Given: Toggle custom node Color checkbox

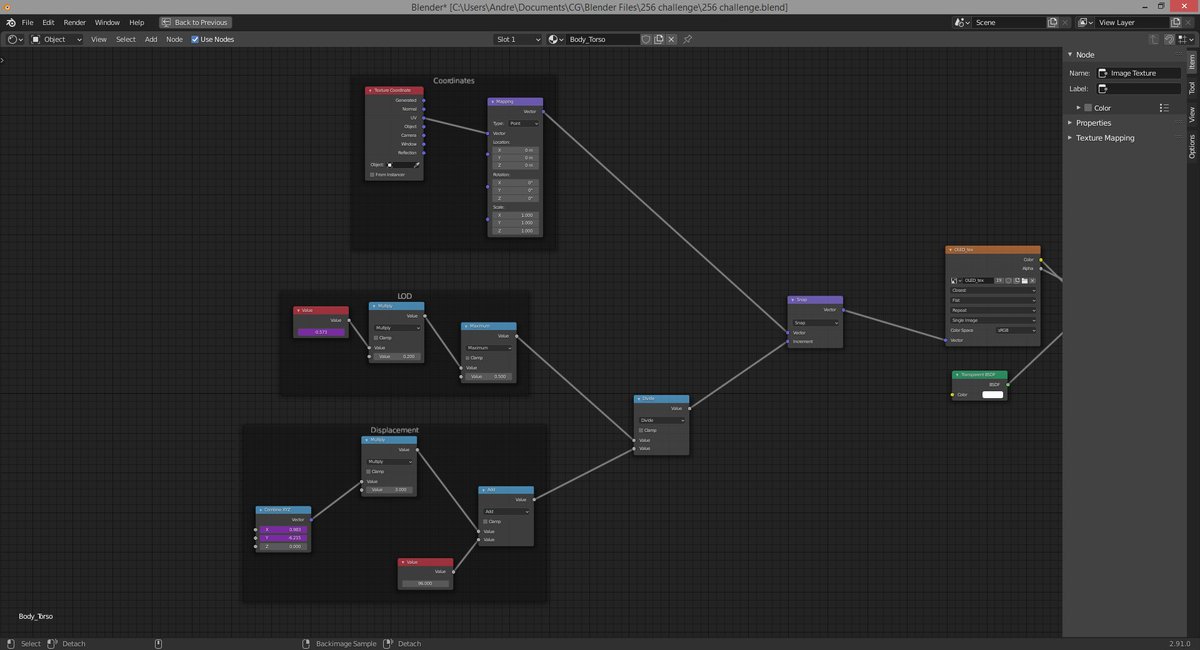Looking at the screenshot, I should 1088,107.
